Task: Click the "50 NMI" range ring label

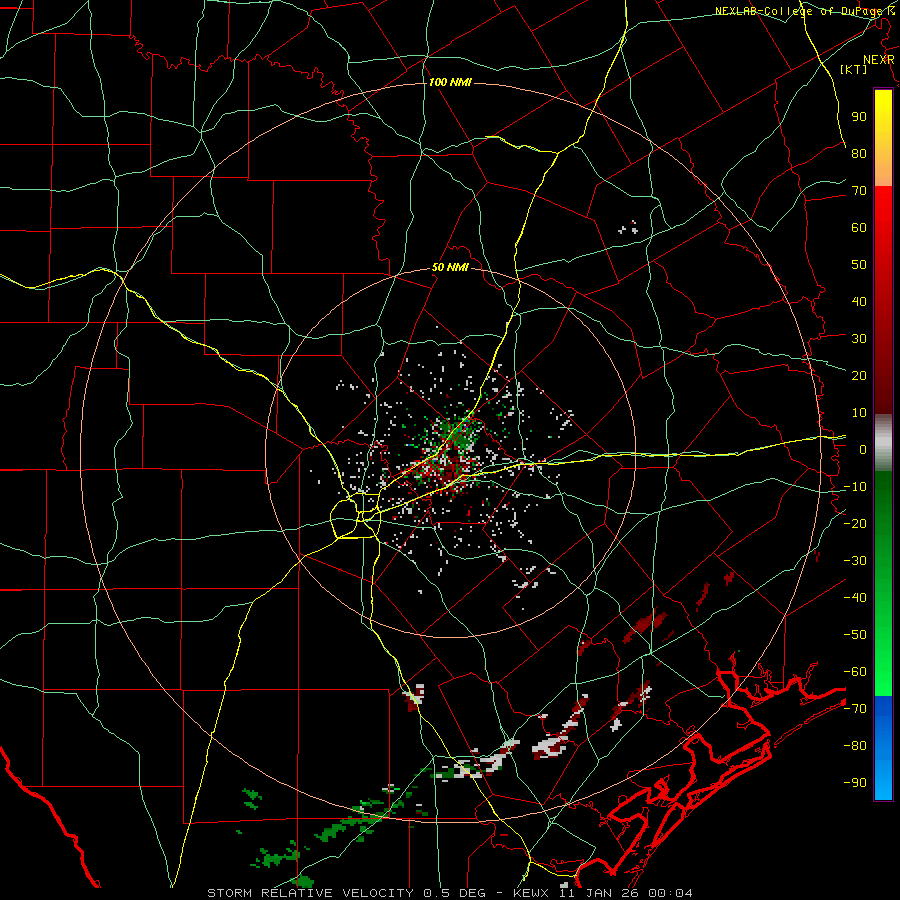Action: (x=450, y=267)
